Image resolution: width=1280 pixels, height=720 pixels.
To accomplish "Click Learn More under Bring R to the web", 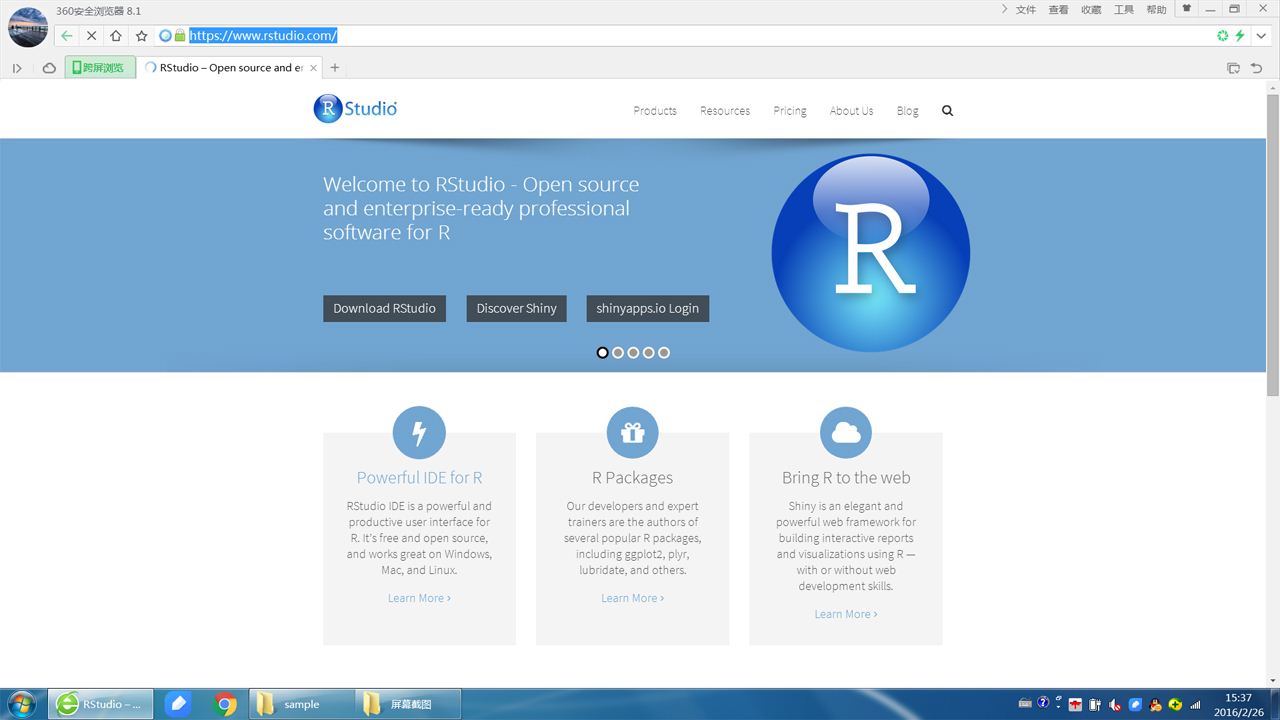I will [846, 614].
